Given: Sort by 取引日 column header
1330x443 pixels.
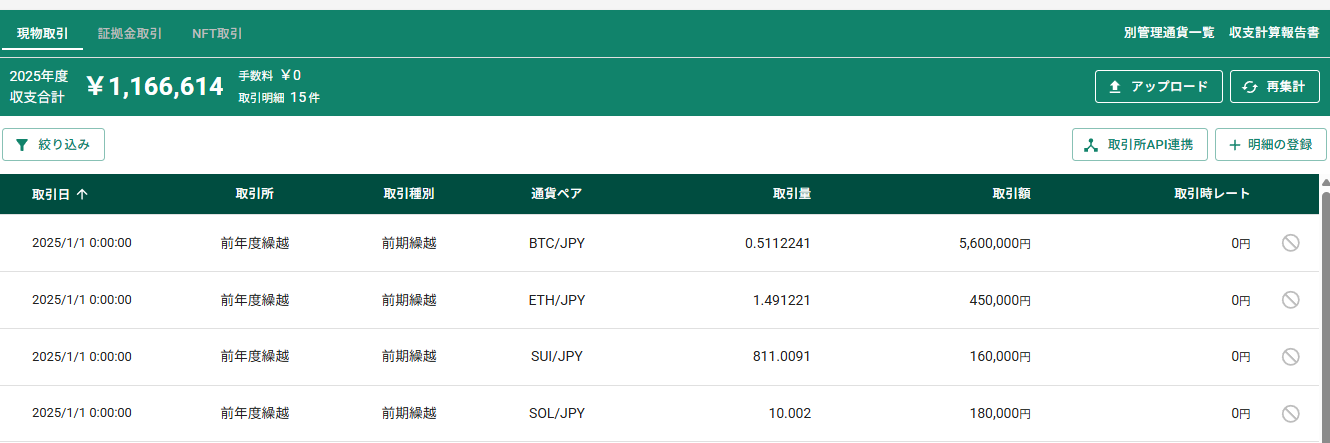Looking at the screenshot, I should [x=59, y=194].
